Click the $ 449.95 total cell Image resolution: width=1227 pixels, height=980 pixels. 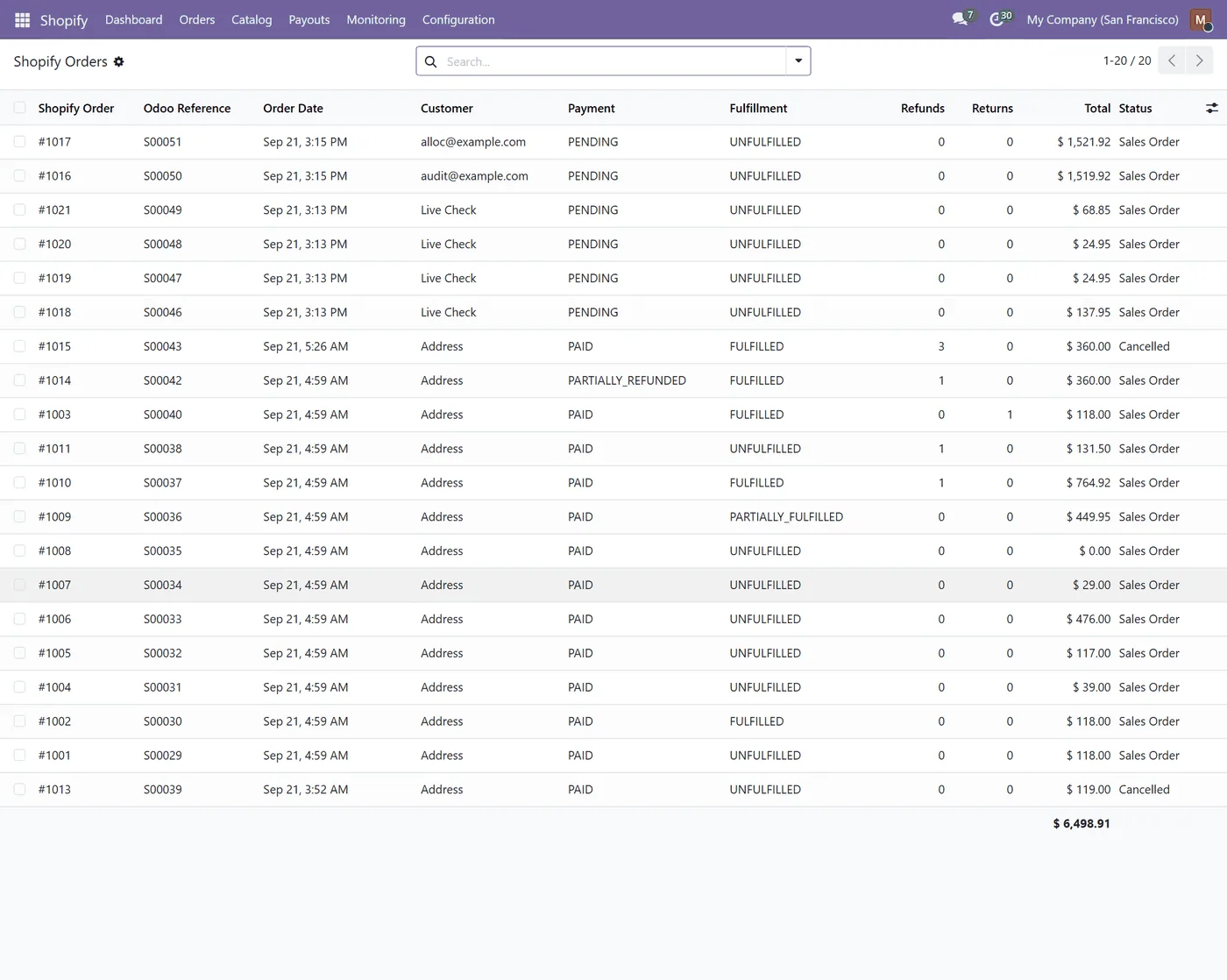pyautogui.click(x=1088, y=517)
